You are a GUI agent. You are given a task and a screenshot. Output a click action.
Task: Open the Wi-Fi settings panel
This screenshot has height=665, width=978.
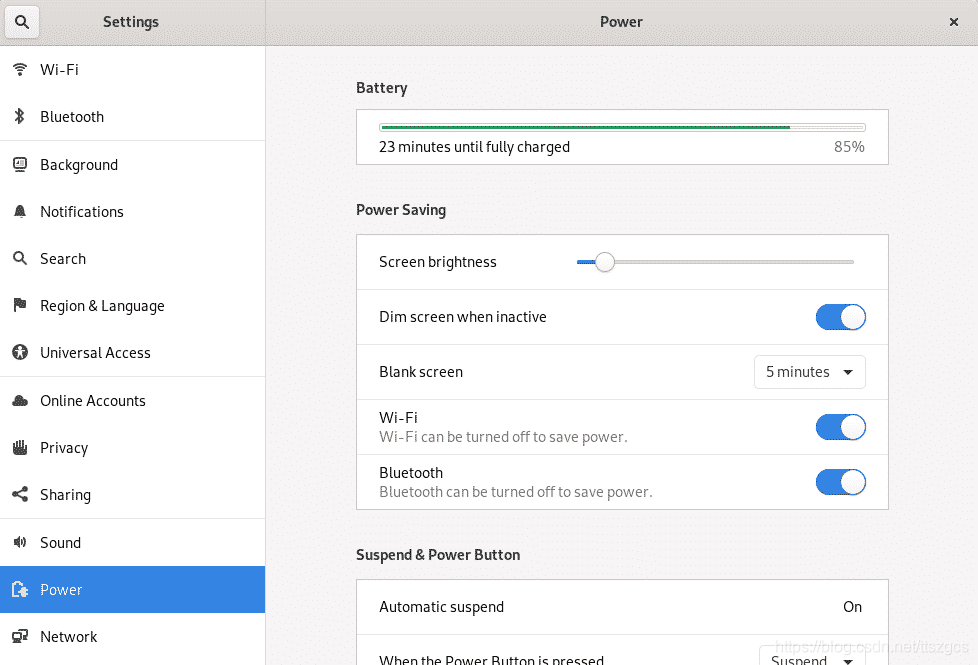click(x=132, y=69)
